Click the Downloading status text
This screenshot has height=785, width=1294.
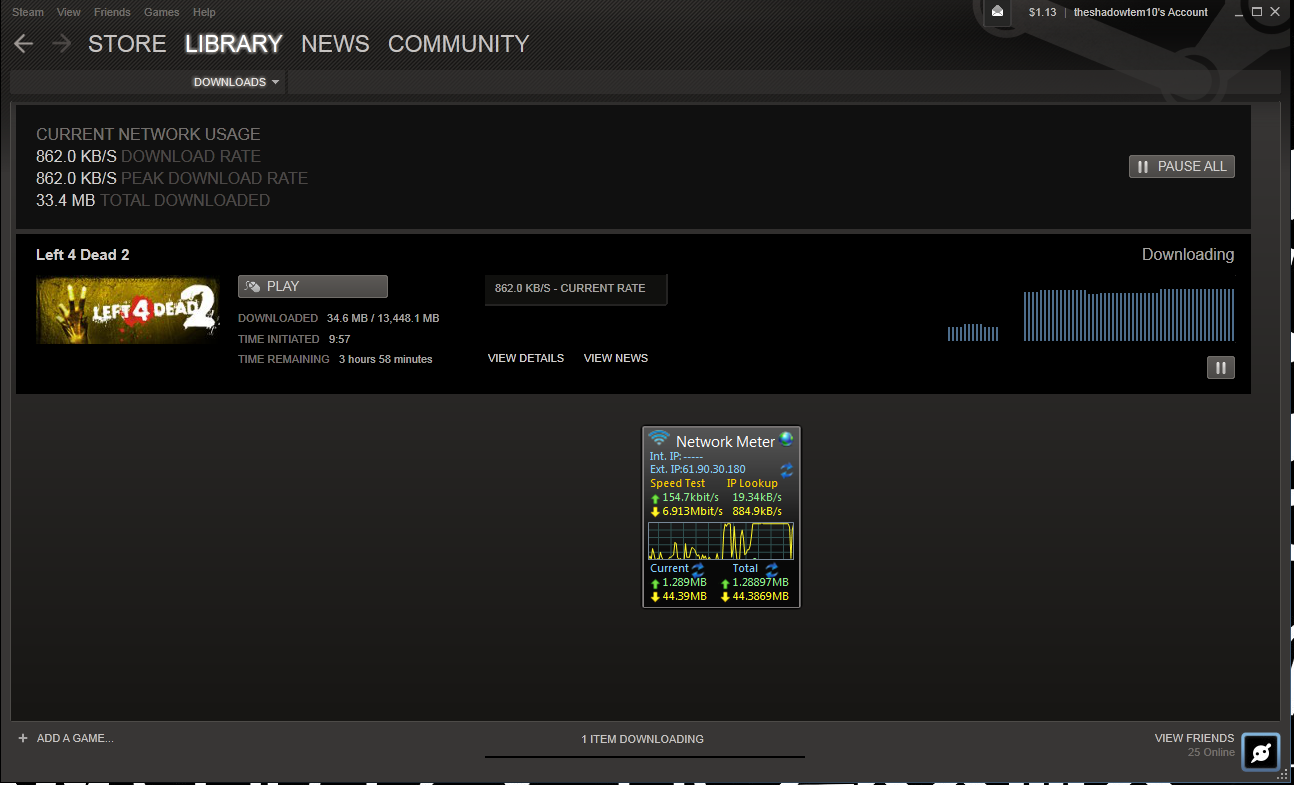pos(1188,255)
